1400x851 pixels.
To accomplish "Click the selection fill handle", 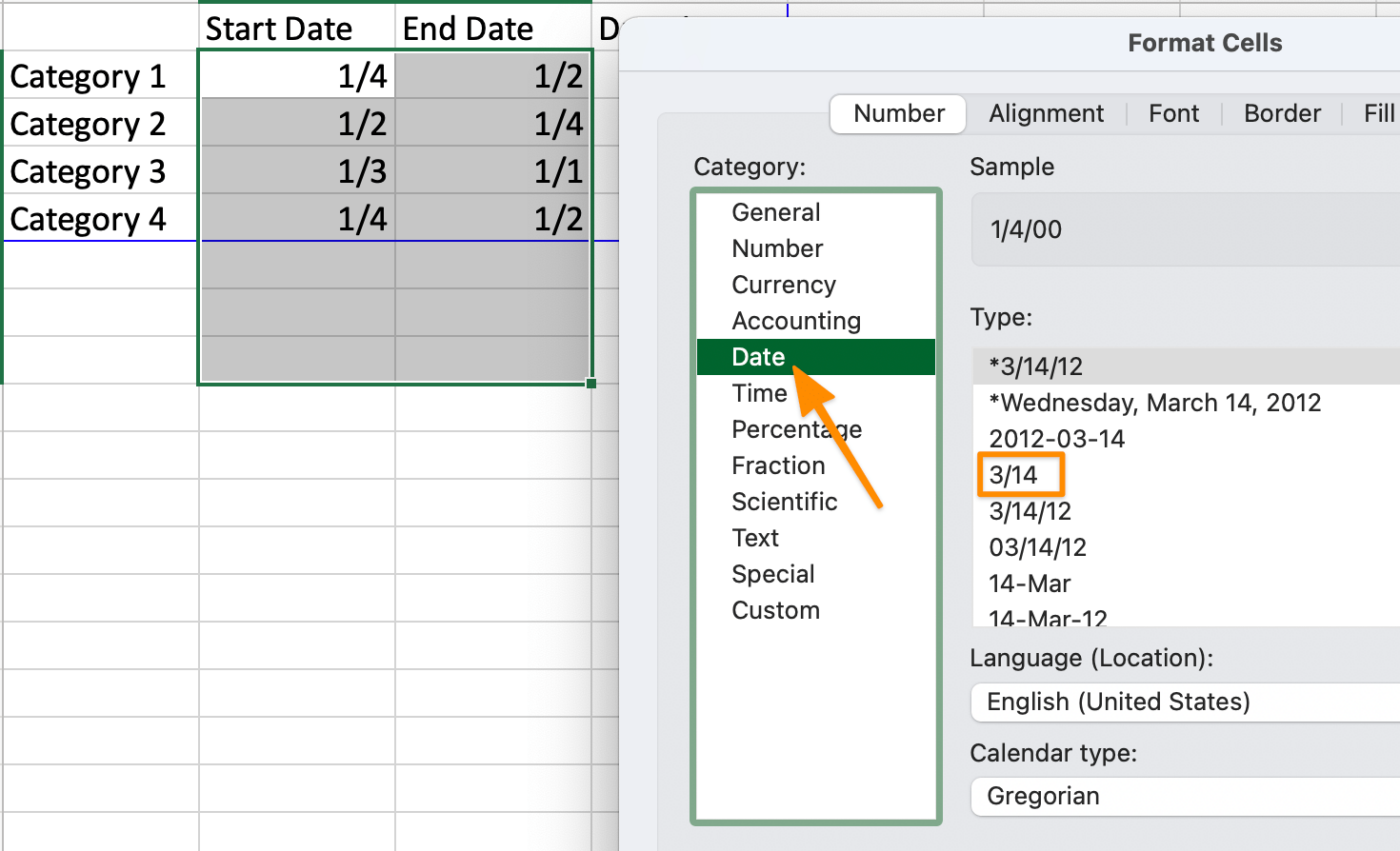I will (x=592, y=383).
